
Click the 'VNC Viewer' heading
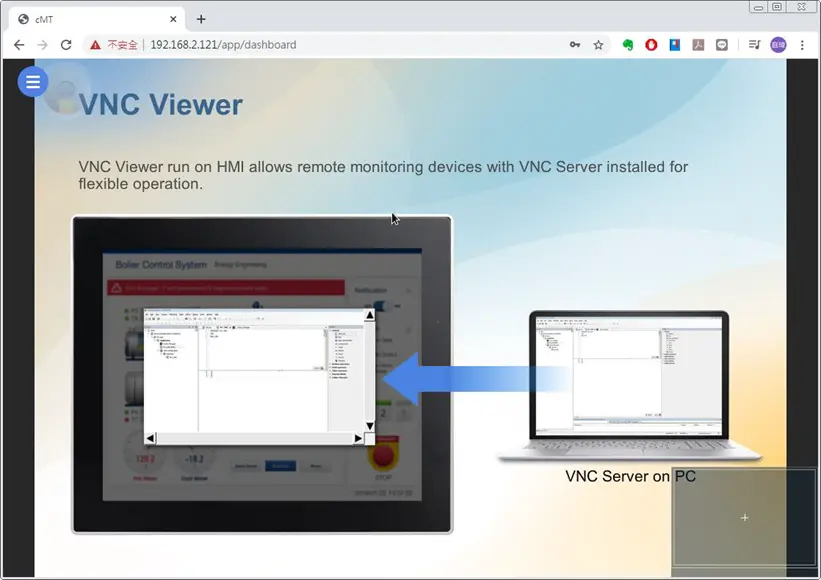coord(161,105)
